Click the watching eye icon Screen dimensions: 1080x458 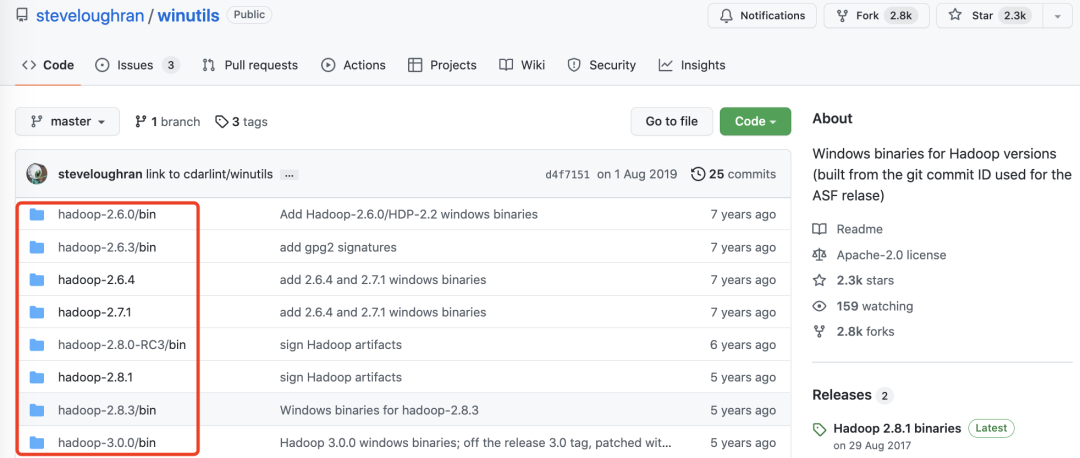point(820,306)
